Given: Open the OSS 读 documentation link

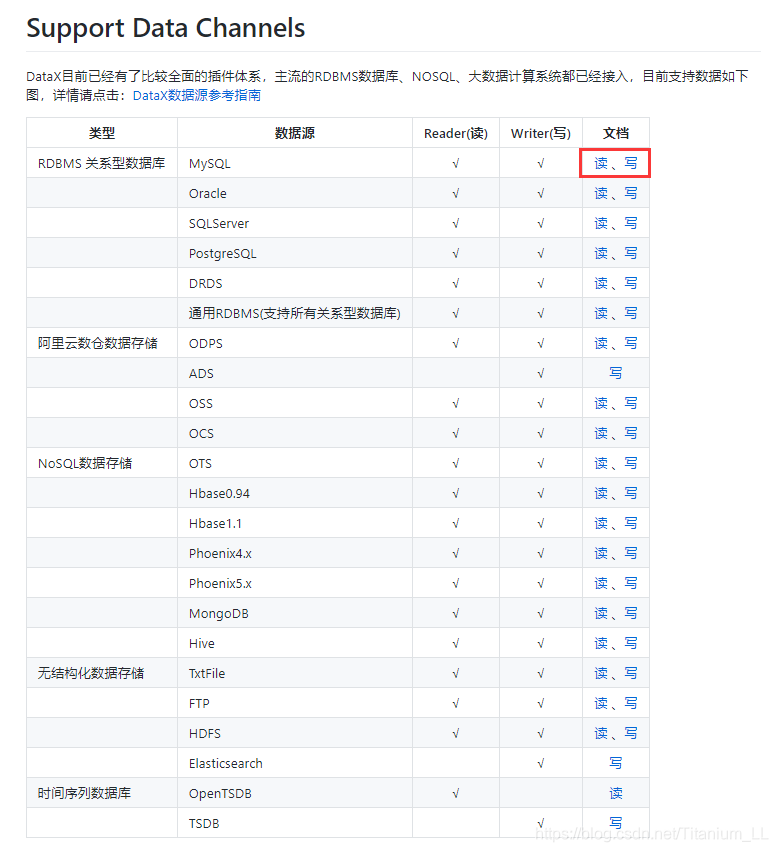Looking at the screenshot, I should [601, 403].
